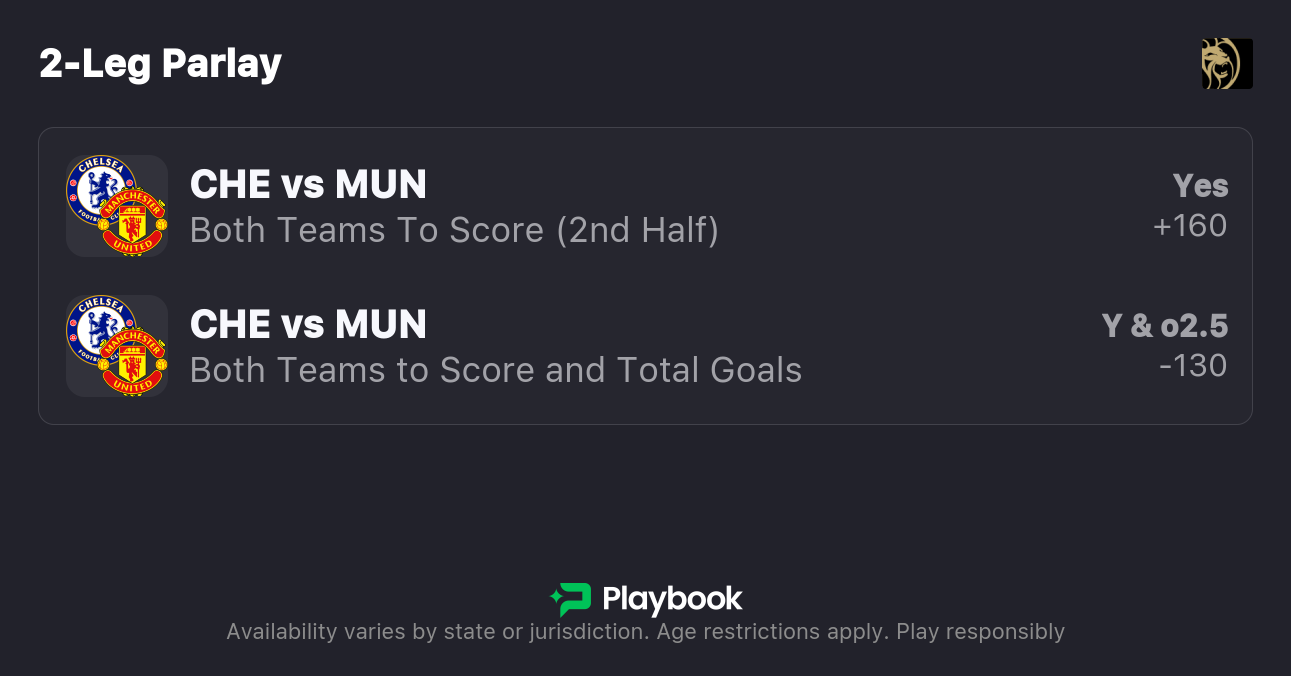The height and width of the screenshot is (676, 1291).
Task: Select Both Teams To Score (2nd Half) market
Action: [x=454, y=230]
